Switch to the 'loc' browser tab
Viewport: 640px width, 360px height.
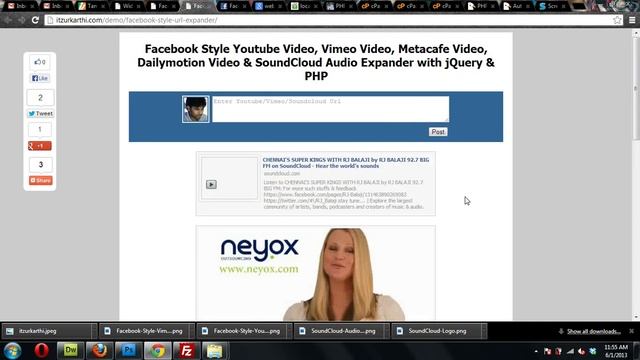pos(305,6)
